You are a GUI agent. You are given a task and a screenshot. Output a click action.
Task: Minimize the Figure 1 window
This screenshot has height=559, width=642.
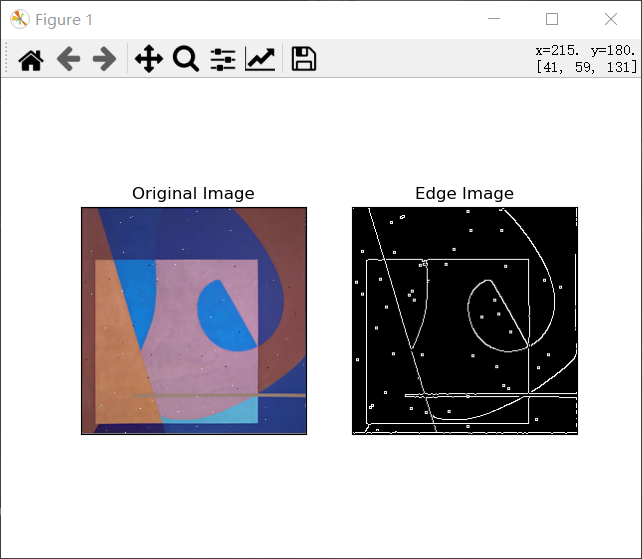click(494, 19)
